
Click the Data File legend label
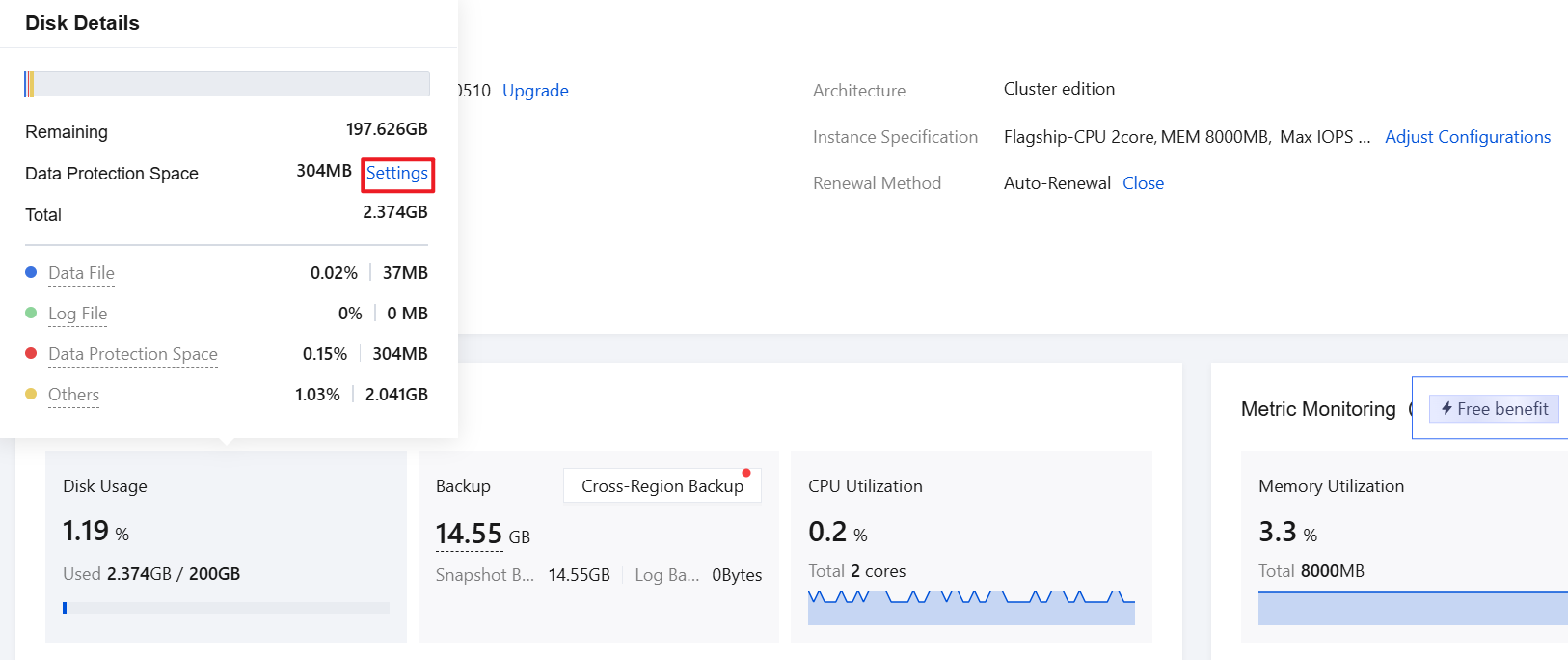81,273
